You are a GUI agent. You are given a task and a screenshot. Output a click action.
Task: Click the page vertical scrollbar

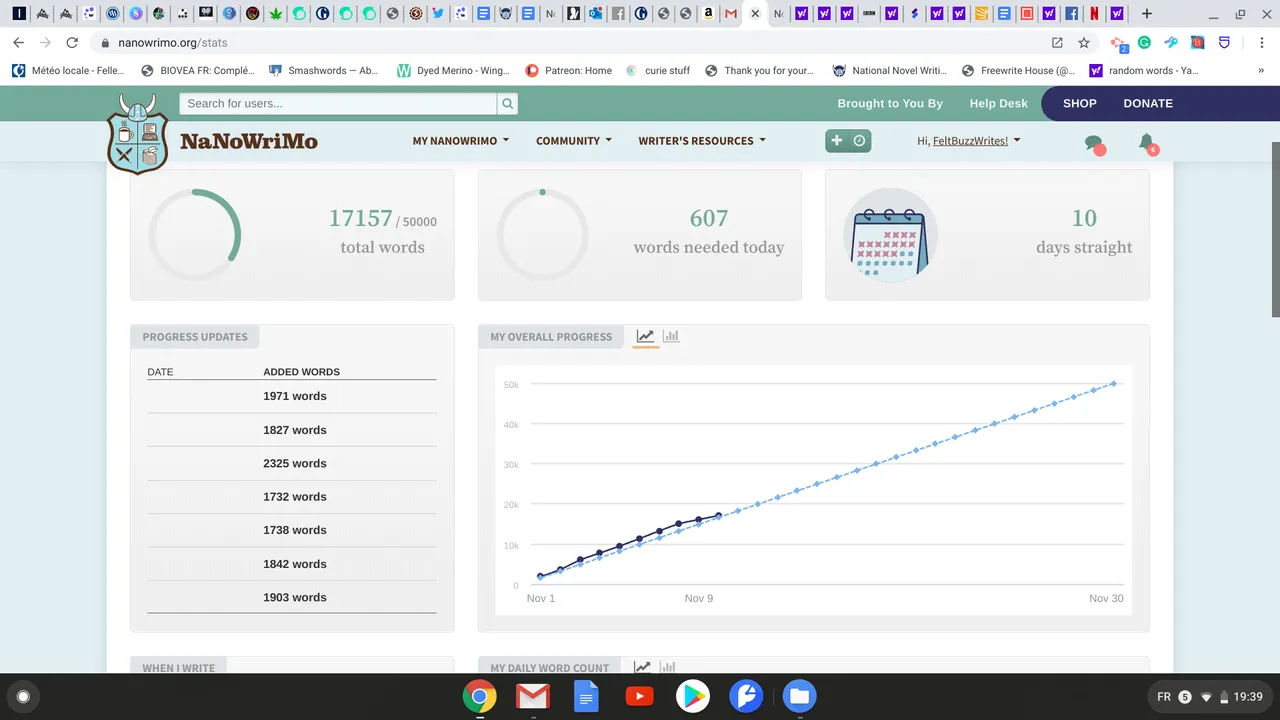pyautogui.click(x=1274, y=229)
